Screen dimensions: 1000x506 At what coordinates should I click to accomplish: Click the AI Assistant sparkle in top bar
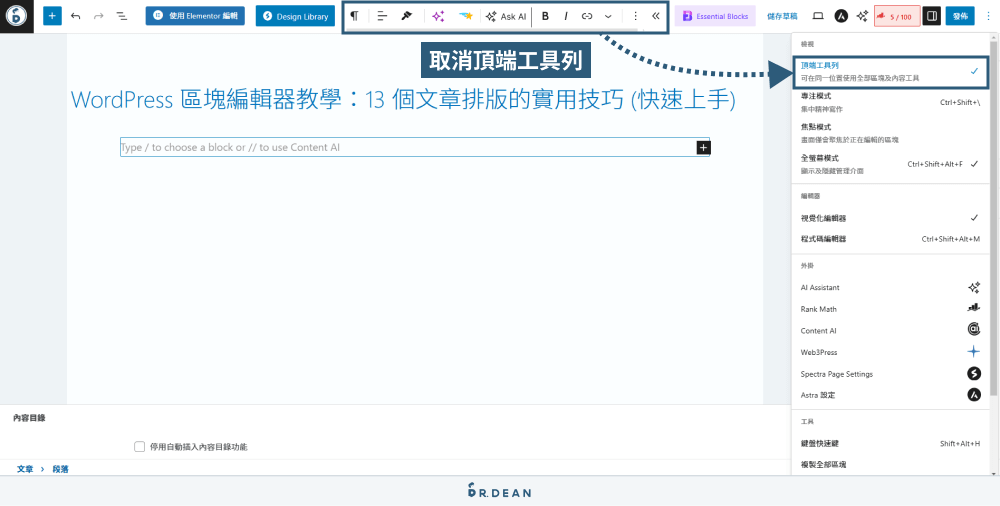point(862,17)
